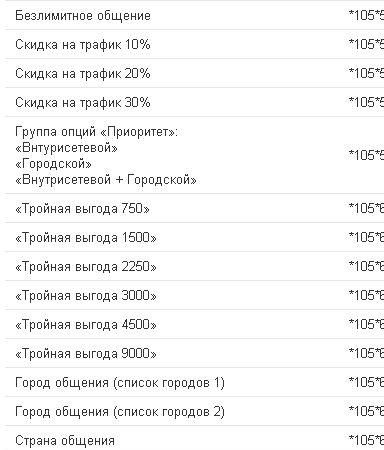Screen dimensions: 384x450
Task: Click «Внутрисетевой + Городской» line
Action: [106, 180]
